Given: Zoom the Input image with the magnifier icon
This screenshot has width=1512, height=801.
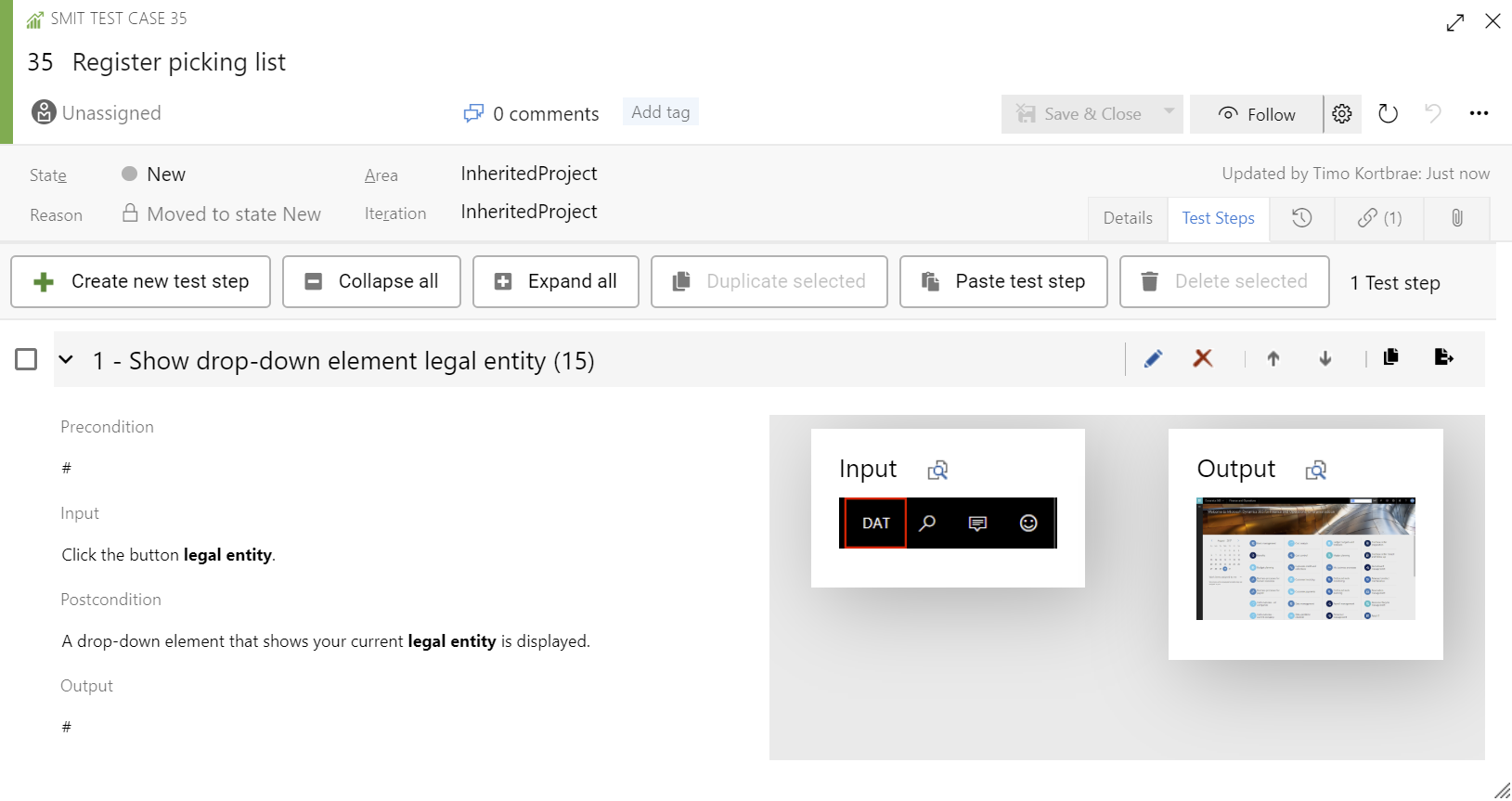Looking at the screenshot, I should pos(937,471).
